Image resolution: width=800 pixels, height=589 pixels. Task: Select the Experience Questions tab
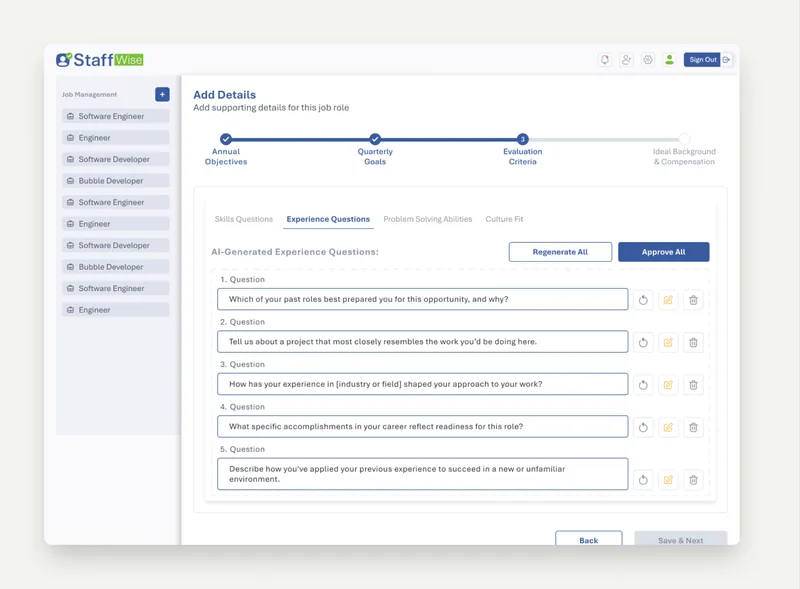click(328, 219)
